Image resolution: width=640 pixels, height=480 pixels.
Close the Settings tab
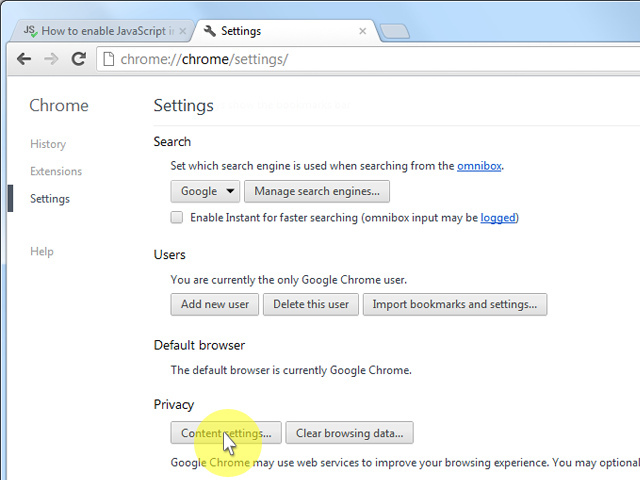click(363, 31)
